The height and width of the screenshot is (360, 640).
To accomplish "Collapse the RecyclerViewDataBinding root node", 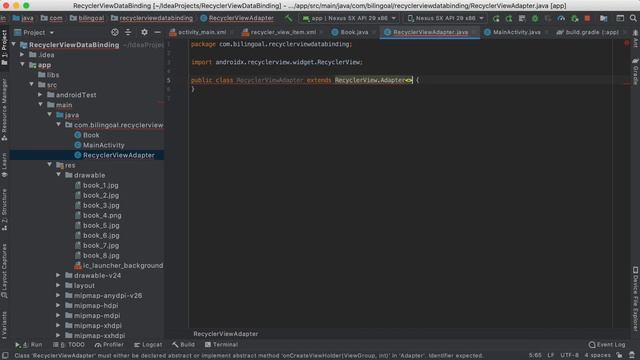I will click(14, 44).
